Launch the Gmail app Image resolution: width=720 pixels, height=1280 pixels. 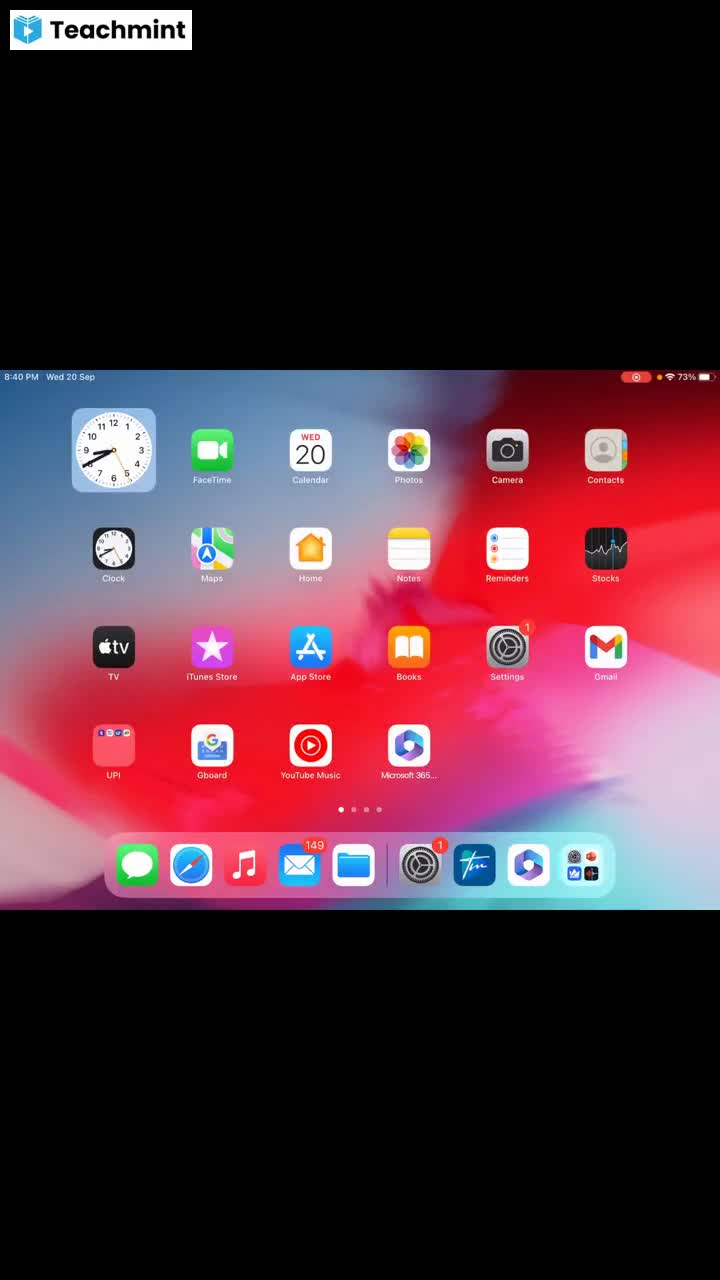(x=606, y=647)
